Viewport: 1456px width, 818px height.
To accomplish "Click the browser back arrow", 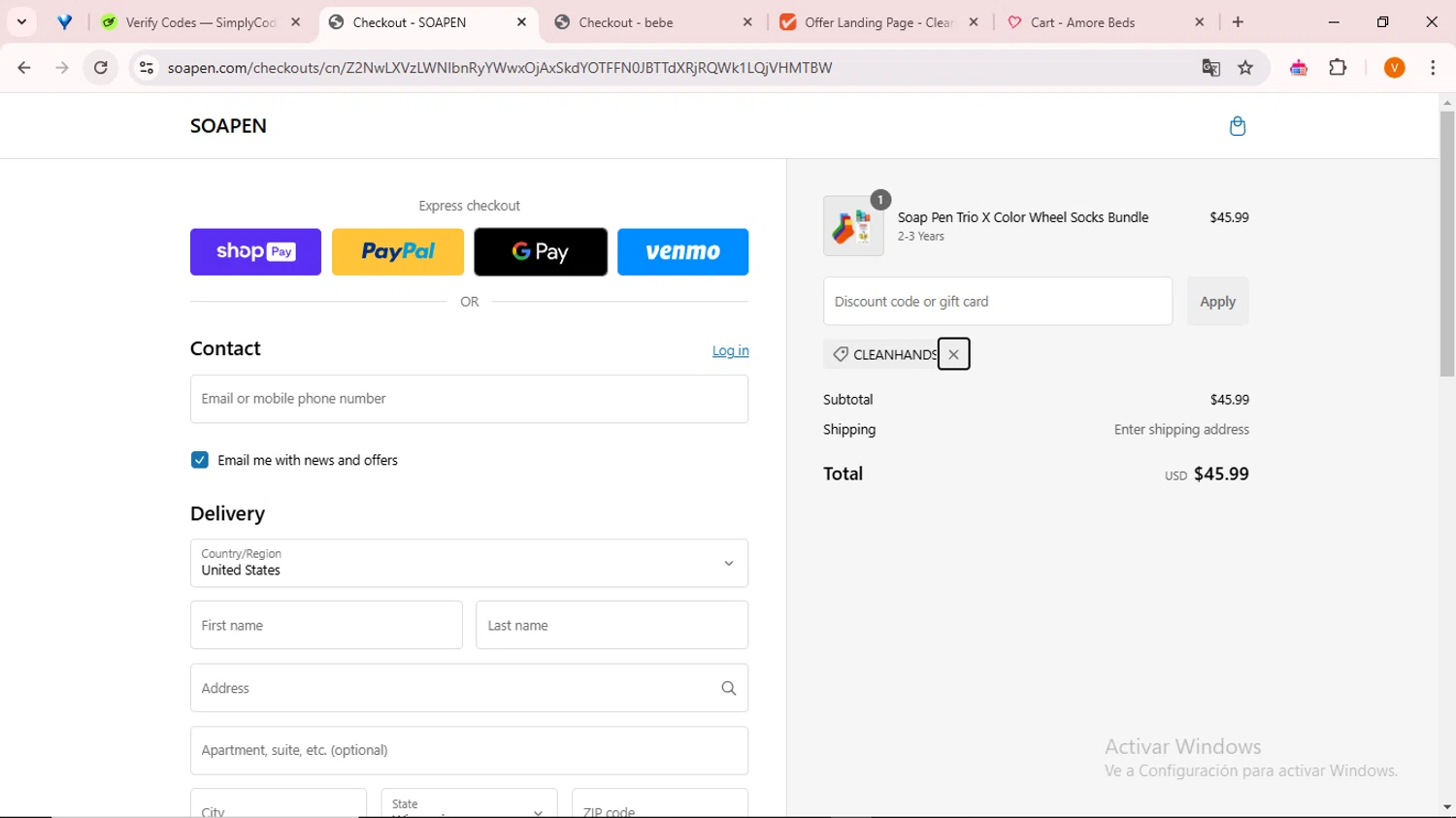I will pyautogui.click(x=24, y=68).
